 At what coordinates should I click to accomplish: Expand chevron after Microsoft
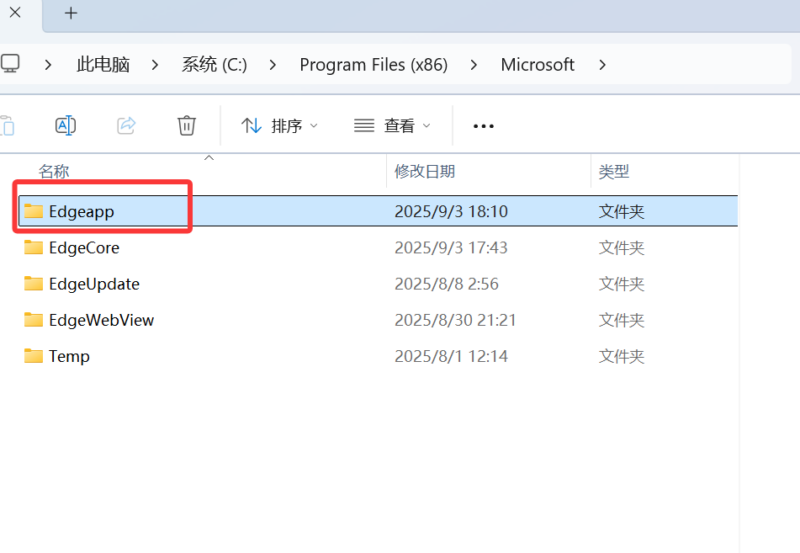click(x=603, y=65)
